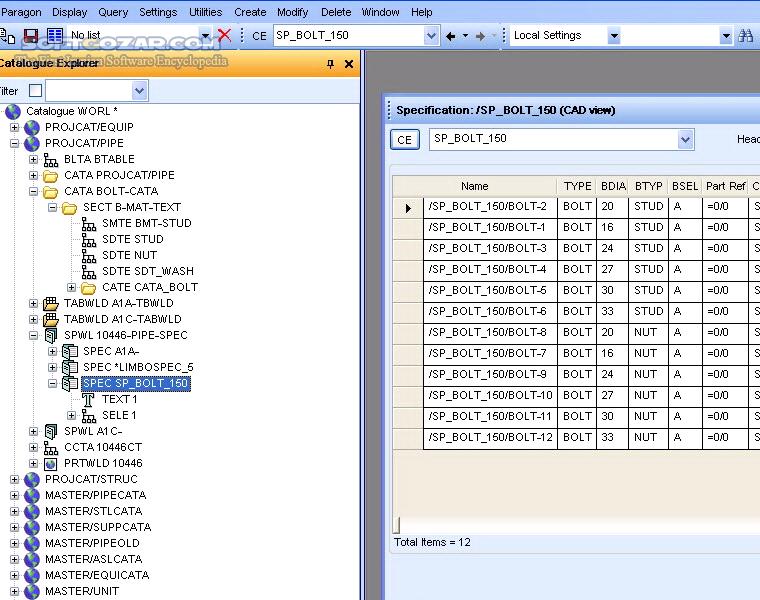Open the Modify menu

[x=292, y=12]
